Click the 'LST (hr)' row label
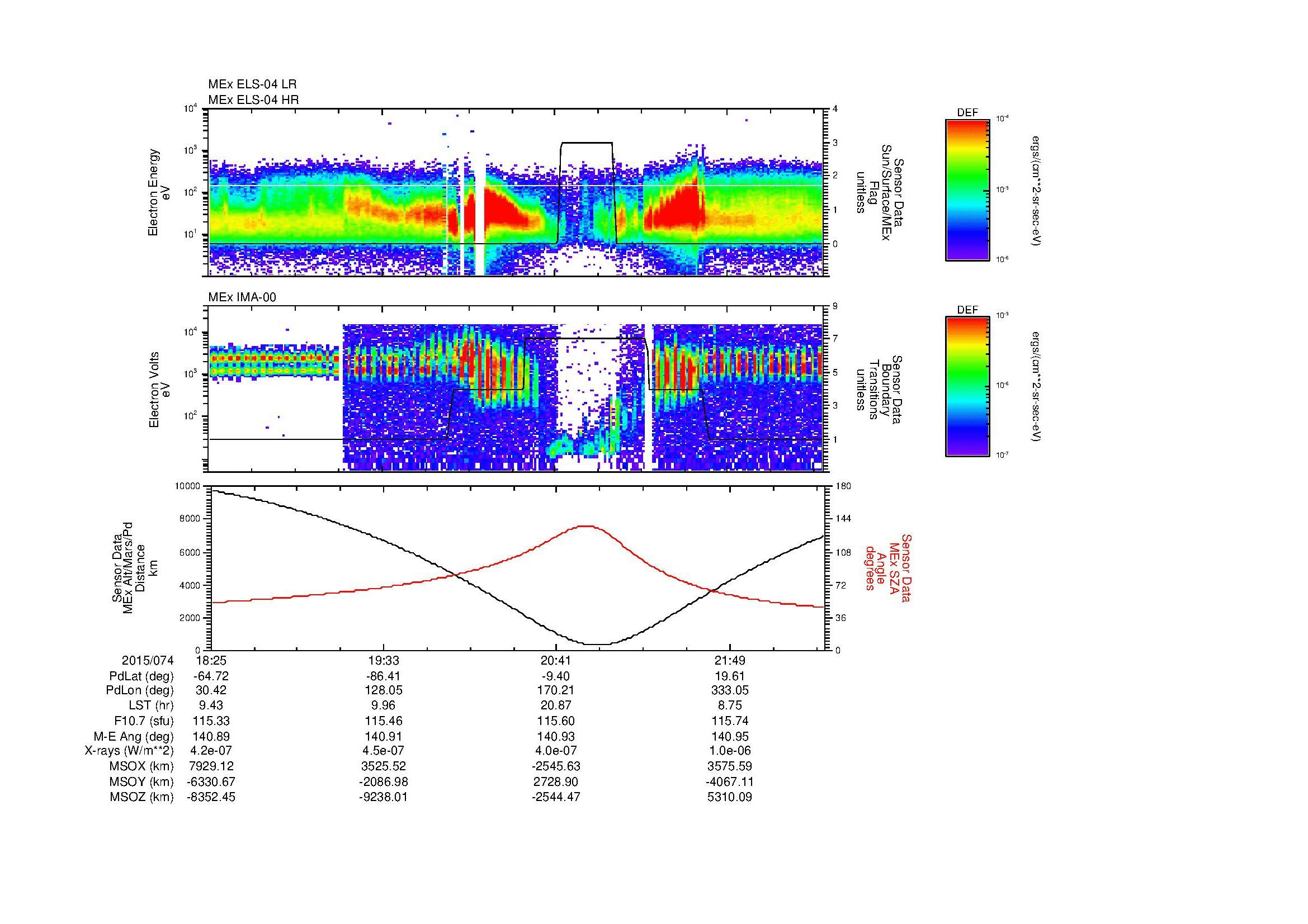The image size is (1308, 924). (151, 706)
